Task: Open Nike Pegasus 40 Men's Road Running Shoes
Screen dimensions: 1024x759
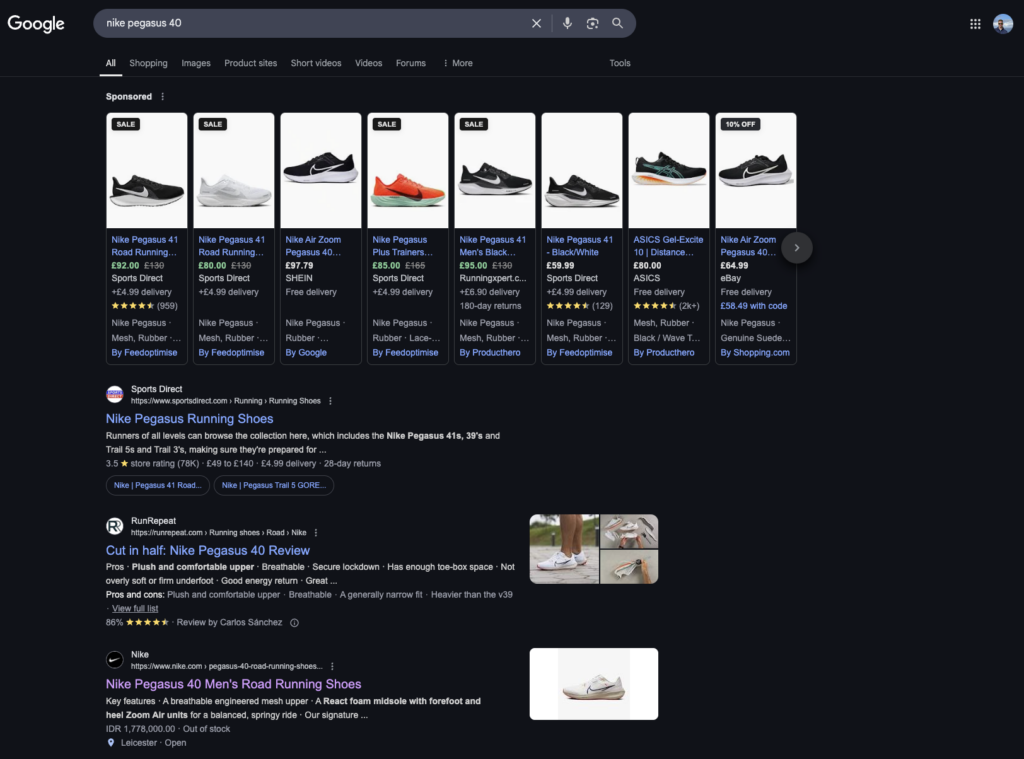Action: pyautogui.click(x=233, y=684)
